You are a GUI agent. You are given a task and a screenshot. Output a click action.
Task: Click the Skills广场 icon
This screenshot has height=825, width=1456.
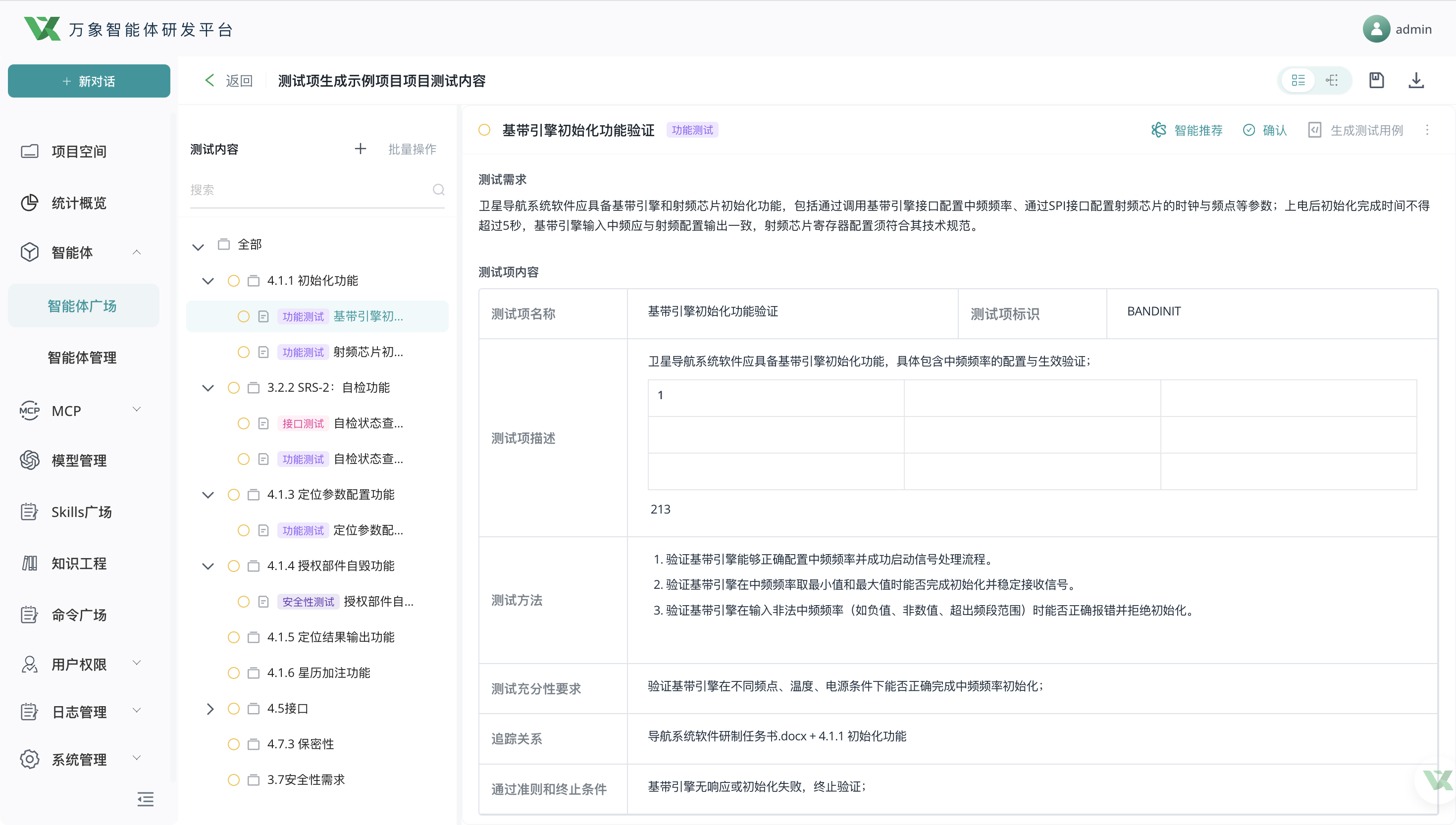(29, 512)
